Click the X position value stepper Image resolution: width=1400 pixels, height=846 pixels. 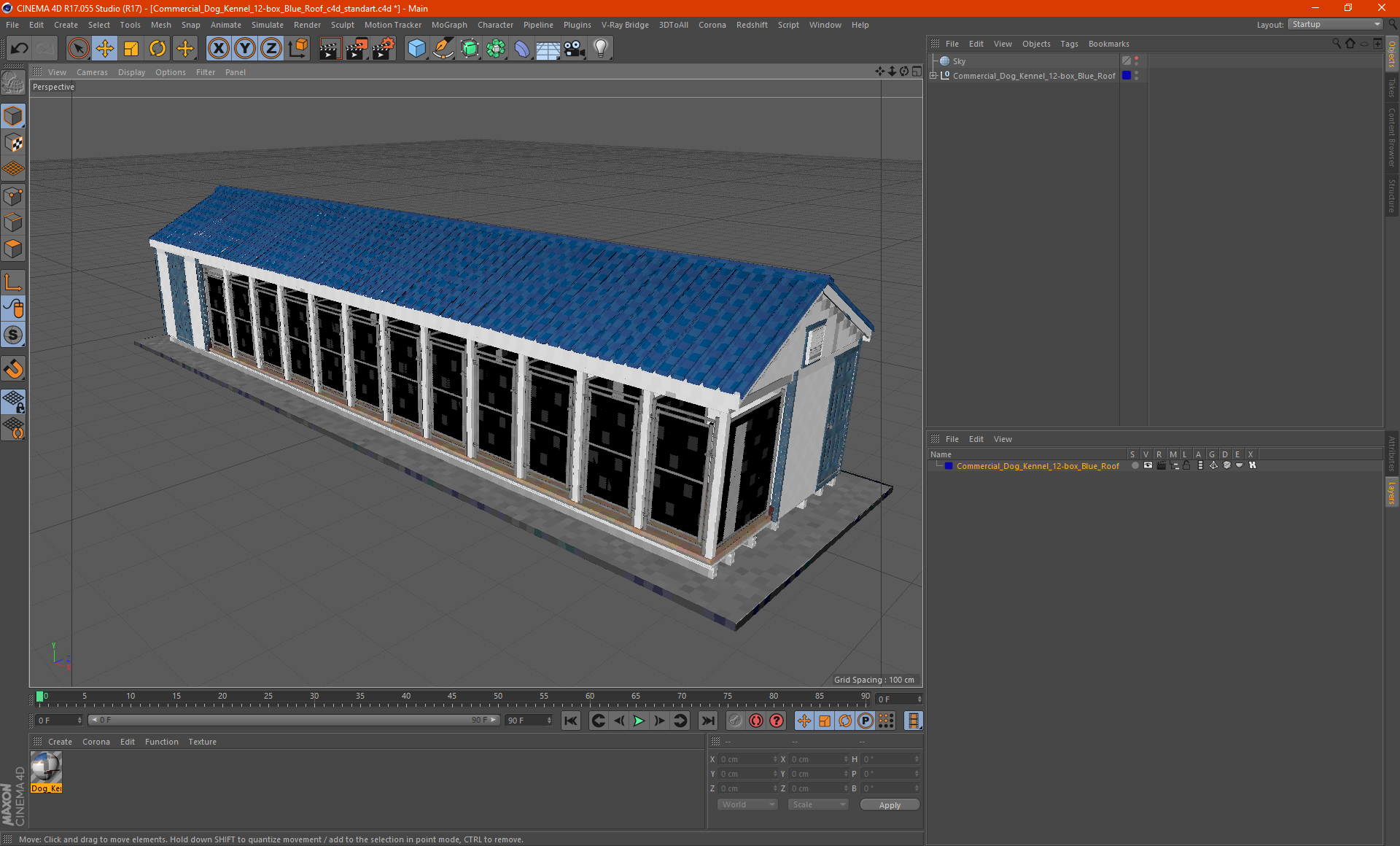pyautogui.click(x=775, y=759)
